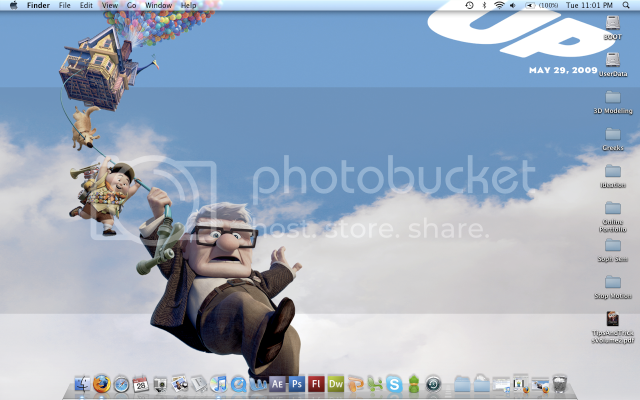Expand battery status menu showing 100%

(x=538, y=6)
